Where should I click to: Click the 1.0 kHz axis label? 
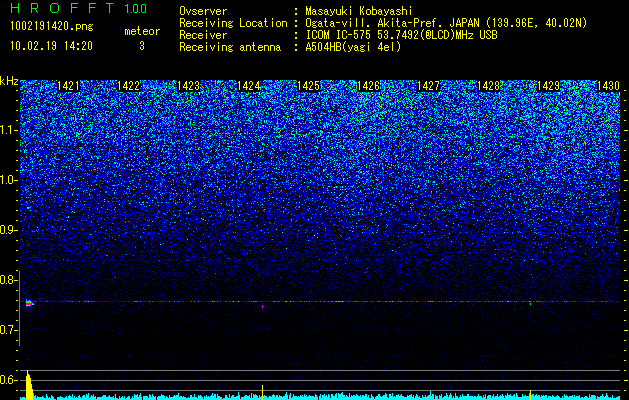(7, 180)
